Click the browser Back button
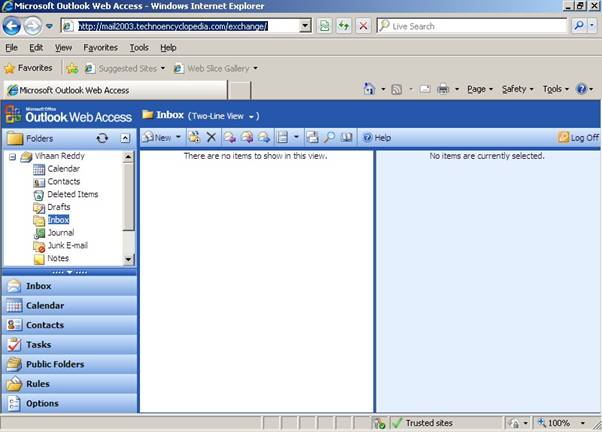The width and height of the screenshot is (602, 432). [x=12, y=26]
